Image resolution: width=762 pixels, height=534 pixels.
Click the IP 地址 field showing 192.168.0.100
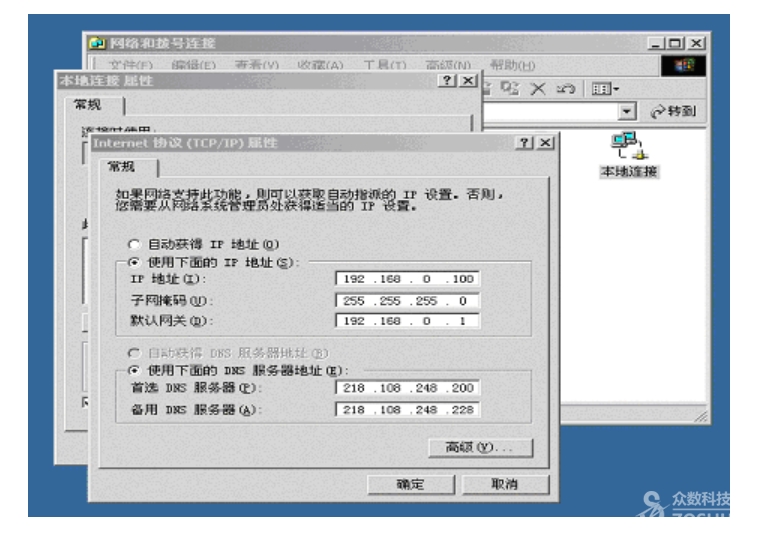pyautogui.click(x=408, y=279)
